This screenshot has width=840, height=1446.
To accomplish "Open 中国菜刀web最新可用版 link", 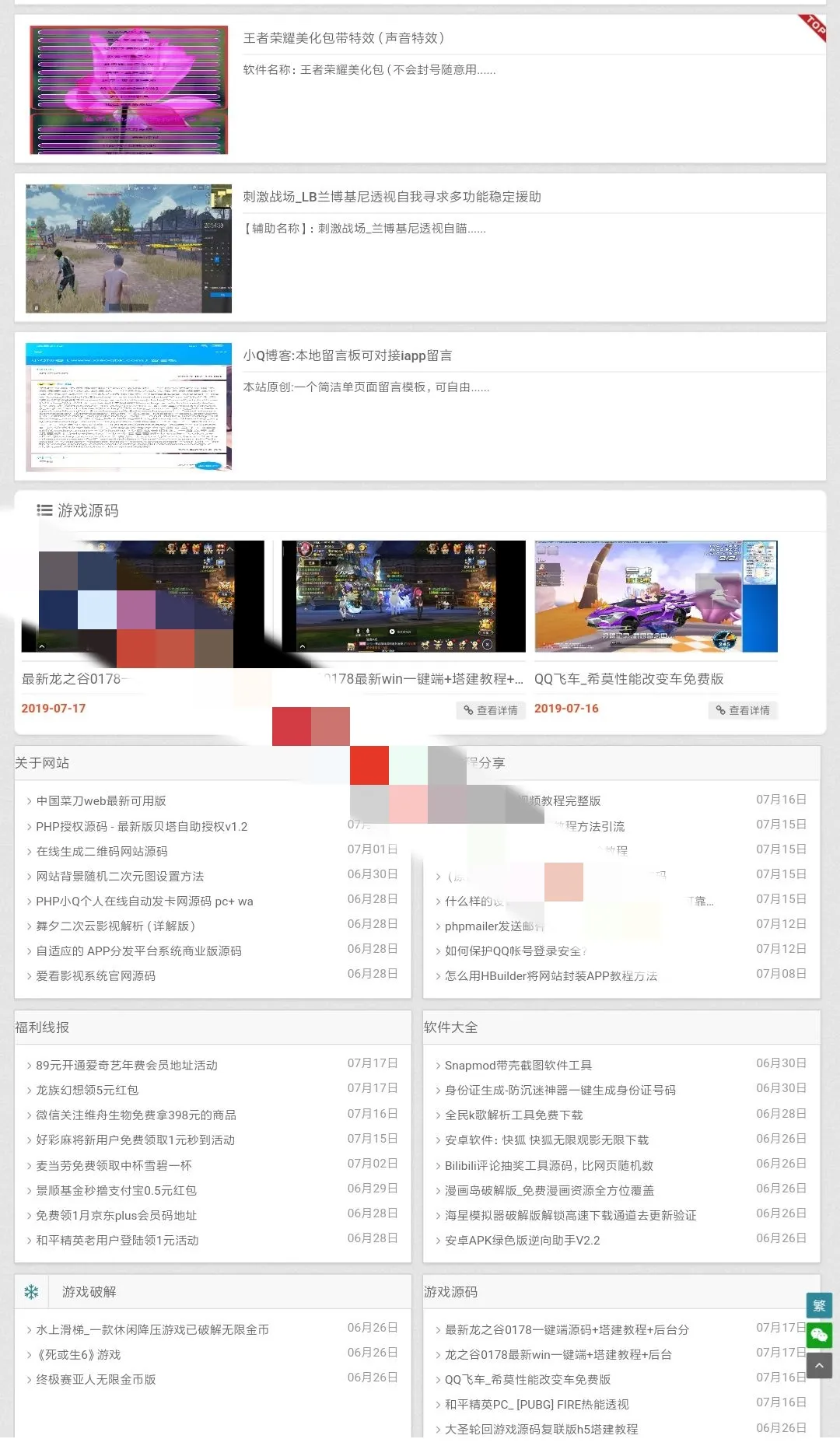I will tap(101, 801).
